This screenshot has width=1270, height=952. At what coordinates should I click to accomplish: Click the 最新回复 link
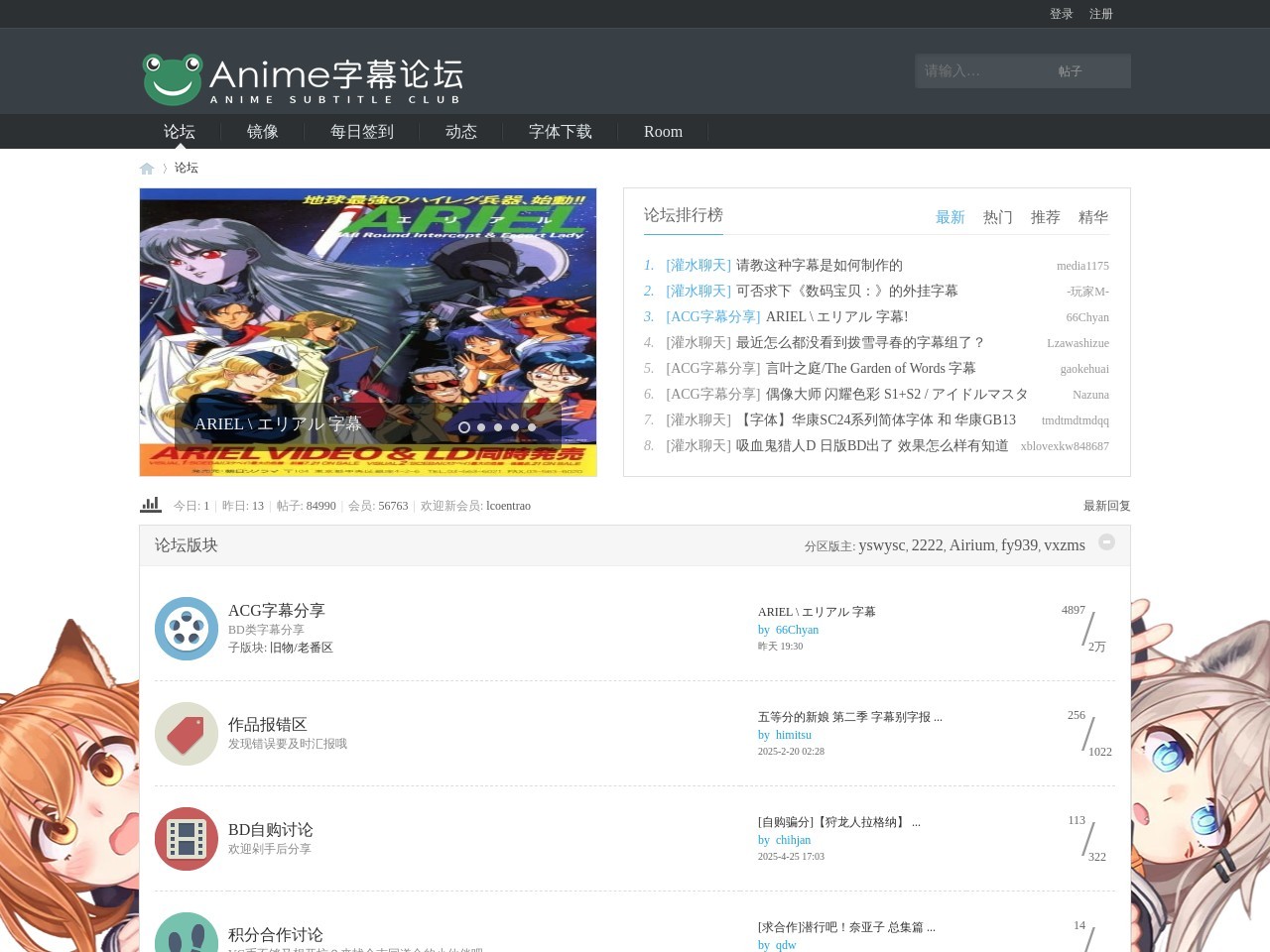pyautogui.click(x=1107, y=506)
